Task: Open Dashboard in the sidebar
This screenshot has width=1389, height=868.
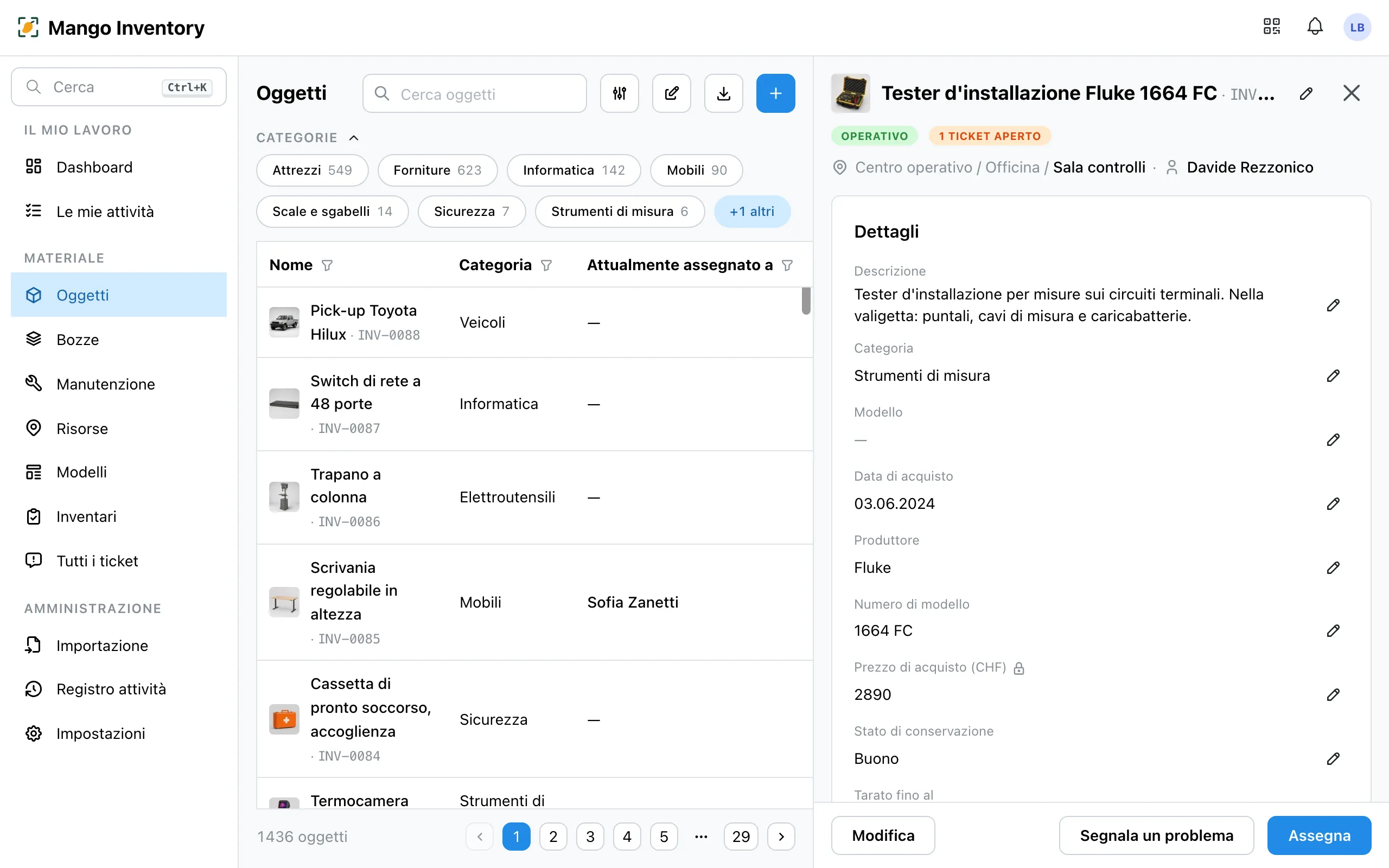Action: (x=119, y=167)
